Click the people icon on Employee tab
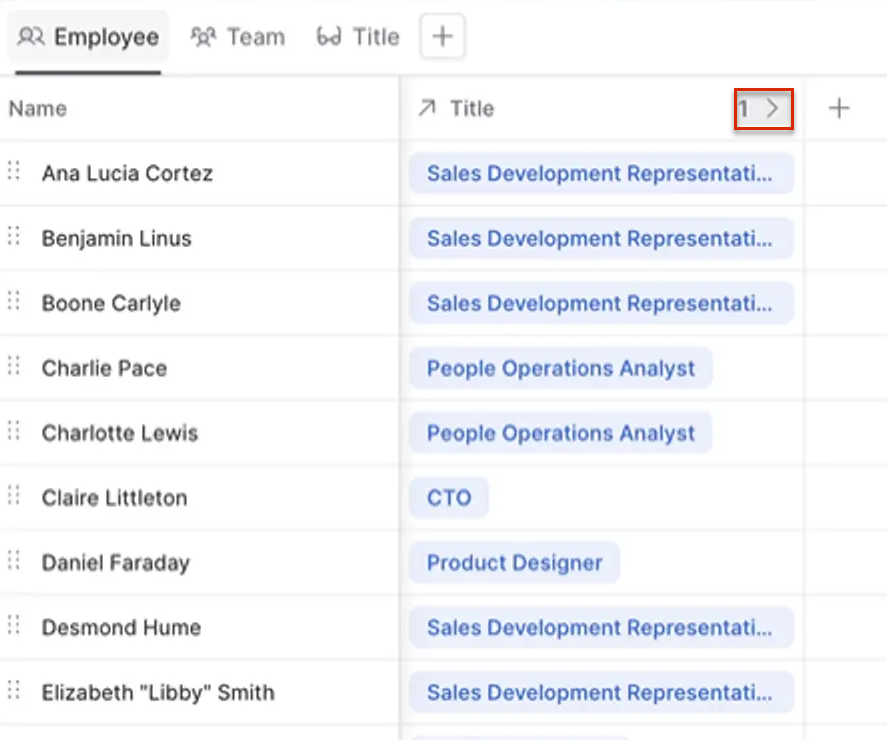 pos(31,37)
